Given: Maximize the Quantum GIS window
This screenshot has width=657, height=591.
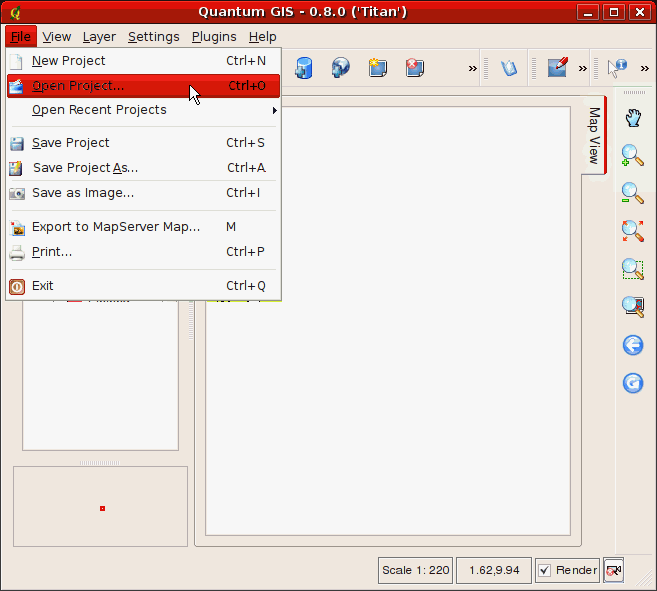Looking at the screenshot, I should click(614, 13).
